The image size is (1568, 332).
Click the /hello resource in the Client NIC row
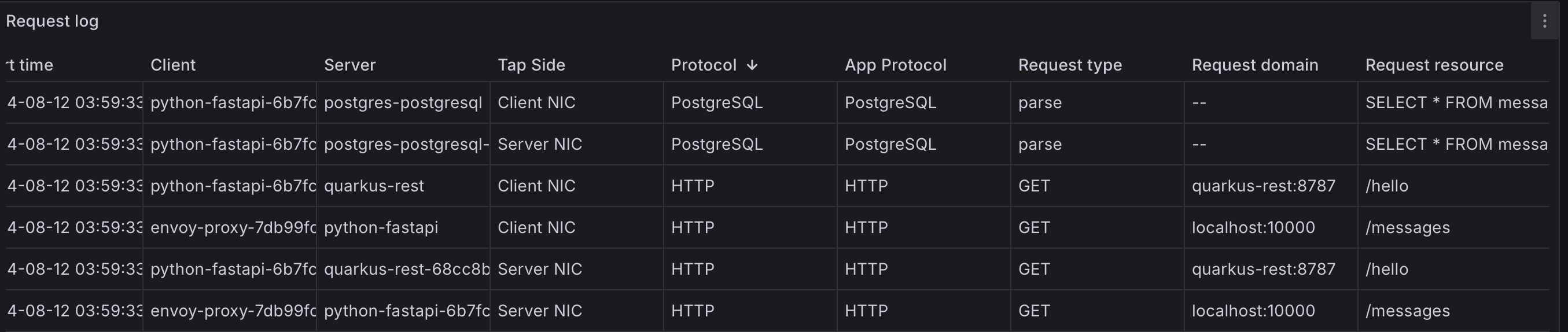[x=1386, y=186]
